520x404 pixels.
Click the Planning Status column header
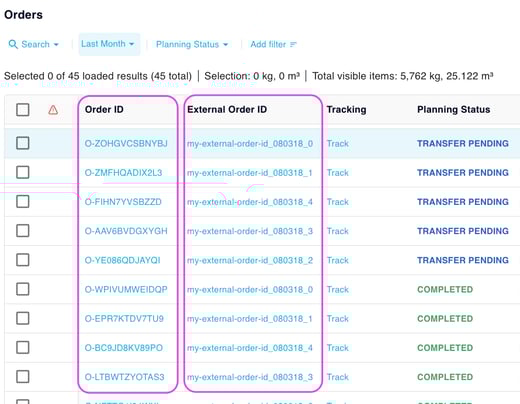tap(454, 109)
